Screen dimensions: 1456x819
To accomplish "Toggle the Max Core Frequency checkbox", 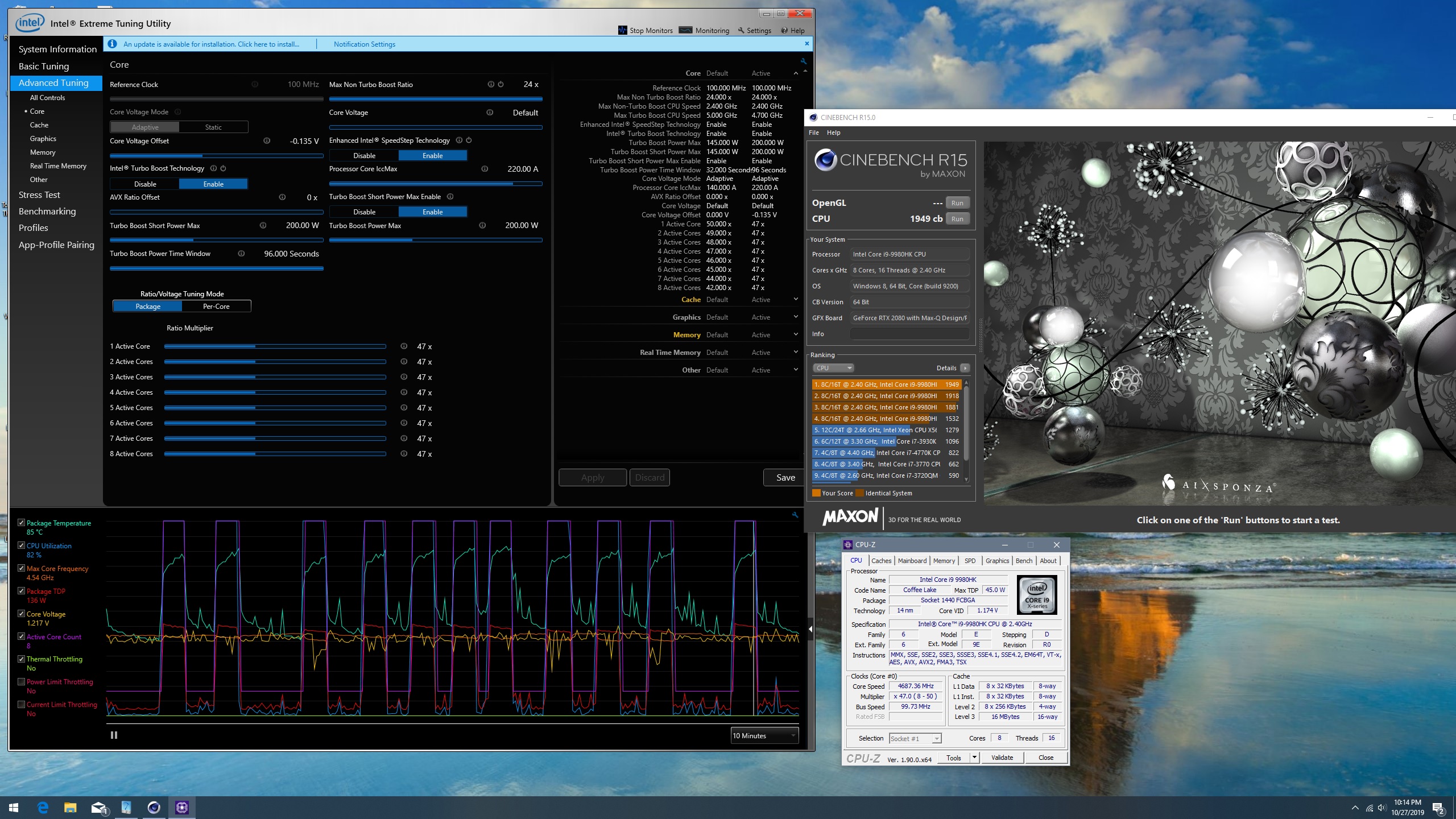I will (x=21, y=568).
